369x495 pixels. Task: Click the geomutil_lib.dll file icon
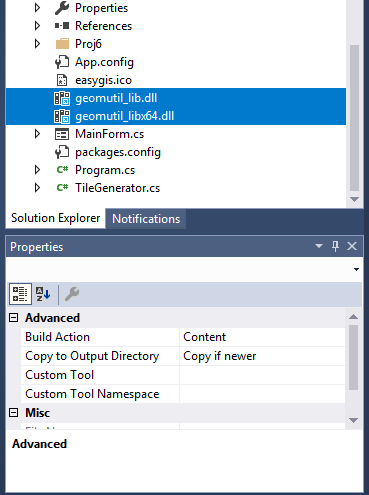coord(62,98)
